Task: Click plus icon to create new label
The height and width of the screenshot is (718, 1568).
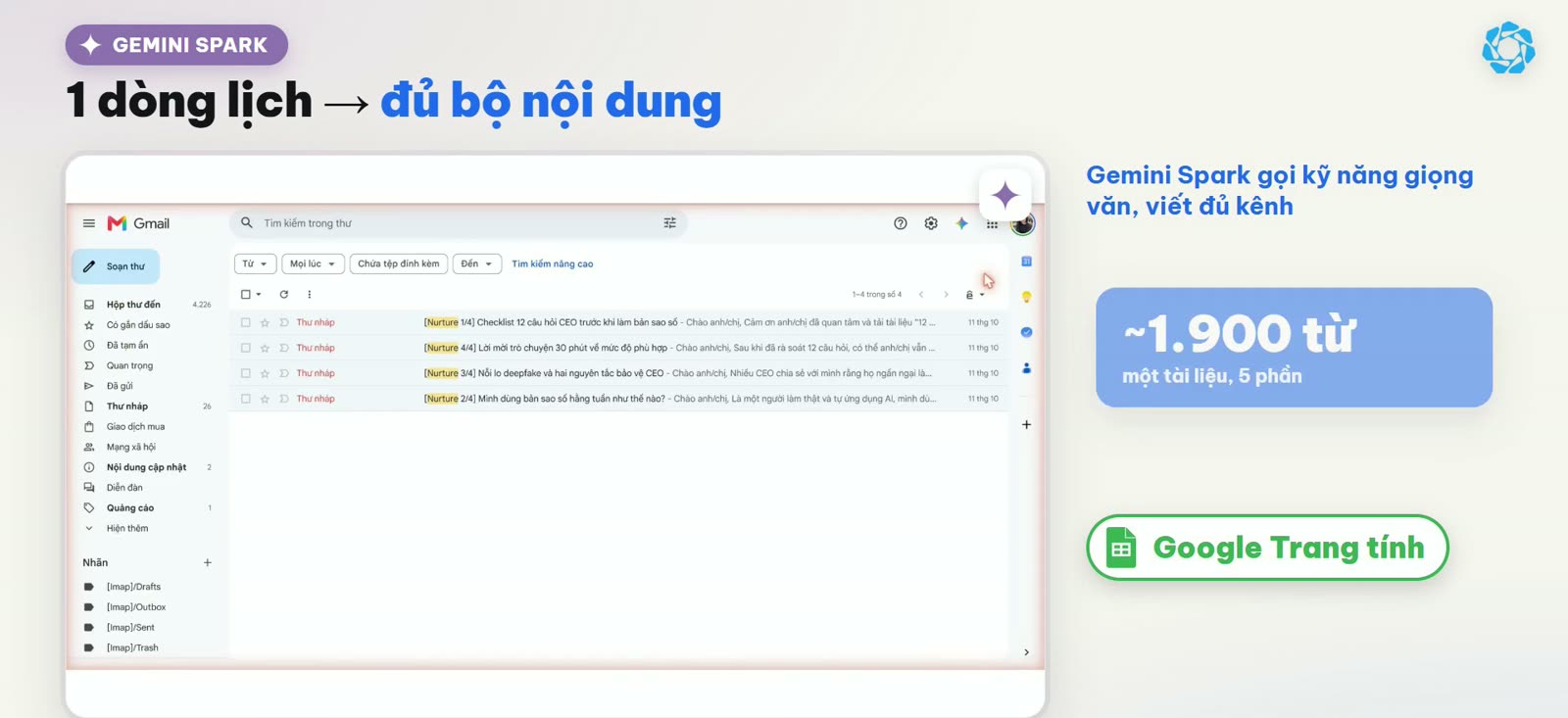Action: point(208,562)
